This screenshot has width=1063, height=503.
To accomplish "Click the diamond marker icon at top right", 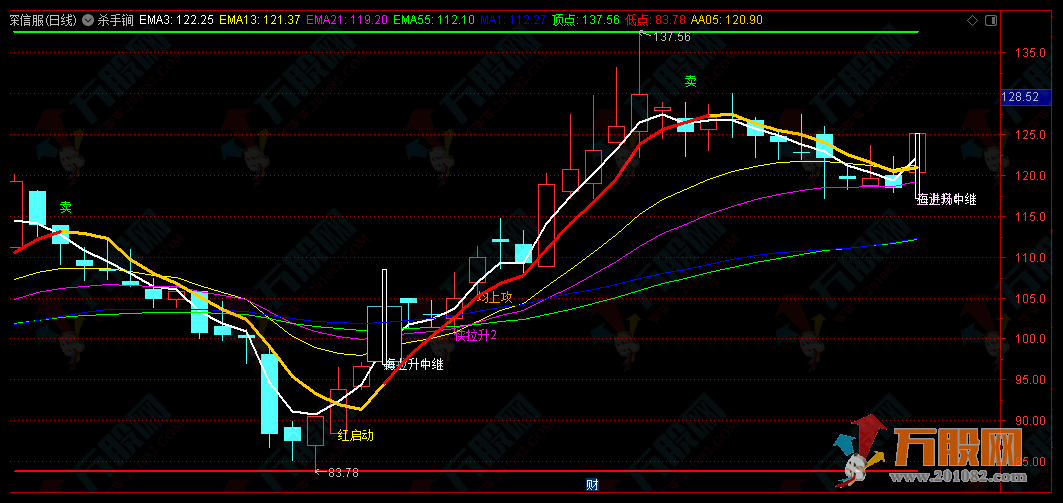I will (972, 20).
